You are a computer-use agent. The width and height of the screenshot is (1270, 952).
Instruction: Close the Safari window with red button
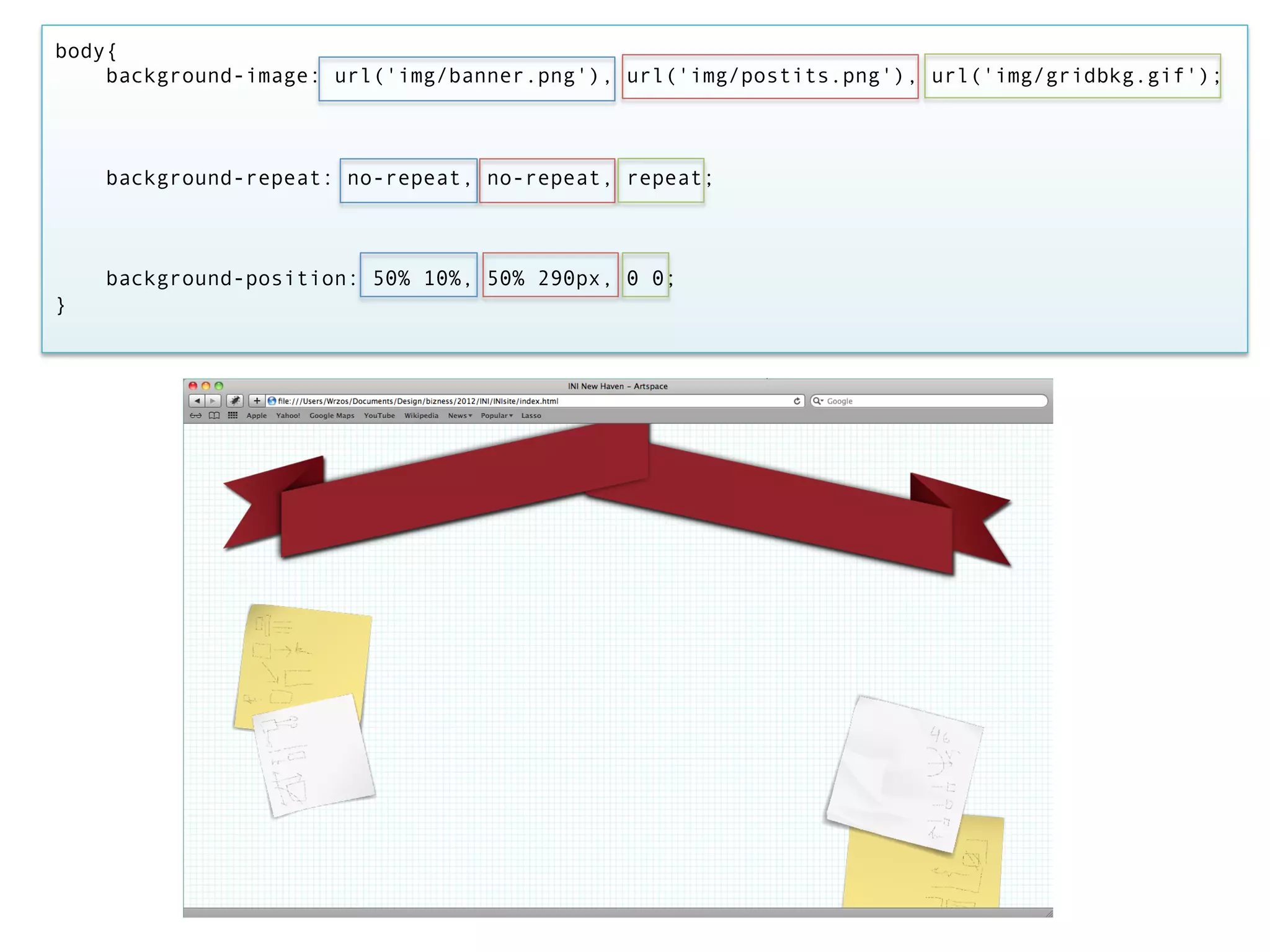point(193,386)
